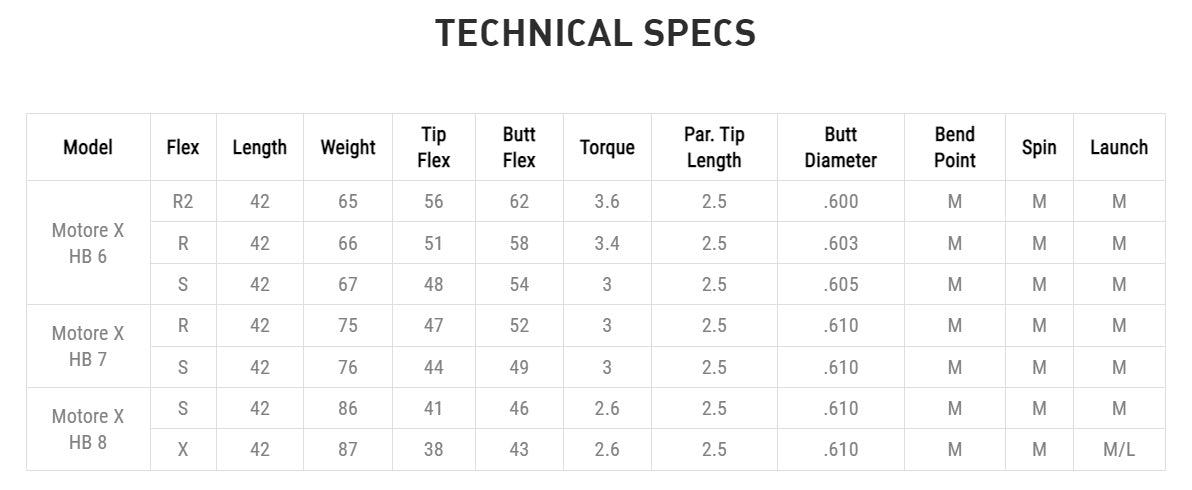Click the Torque column header

point(607,147)
